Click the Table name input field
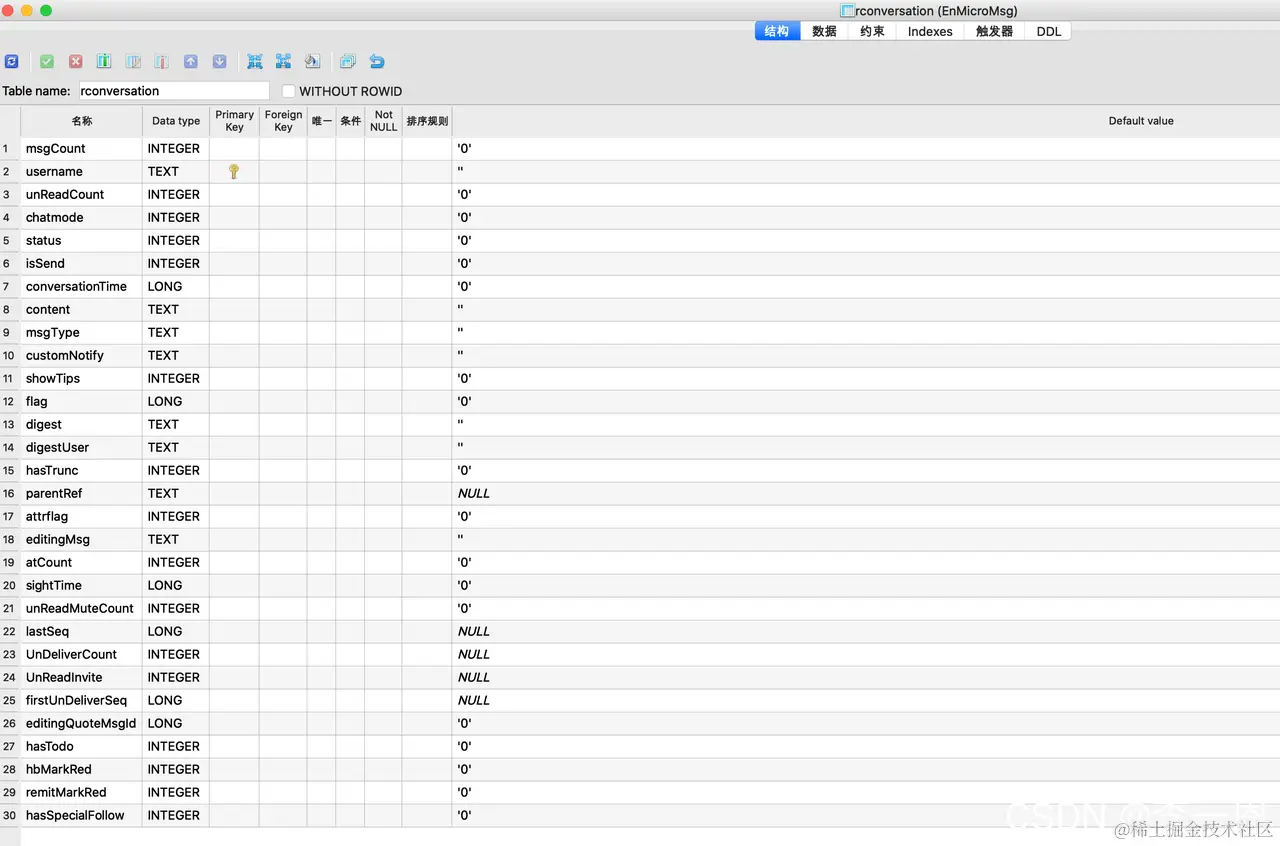The width and height of the screenshot is (1280, 846). [174, 91]
